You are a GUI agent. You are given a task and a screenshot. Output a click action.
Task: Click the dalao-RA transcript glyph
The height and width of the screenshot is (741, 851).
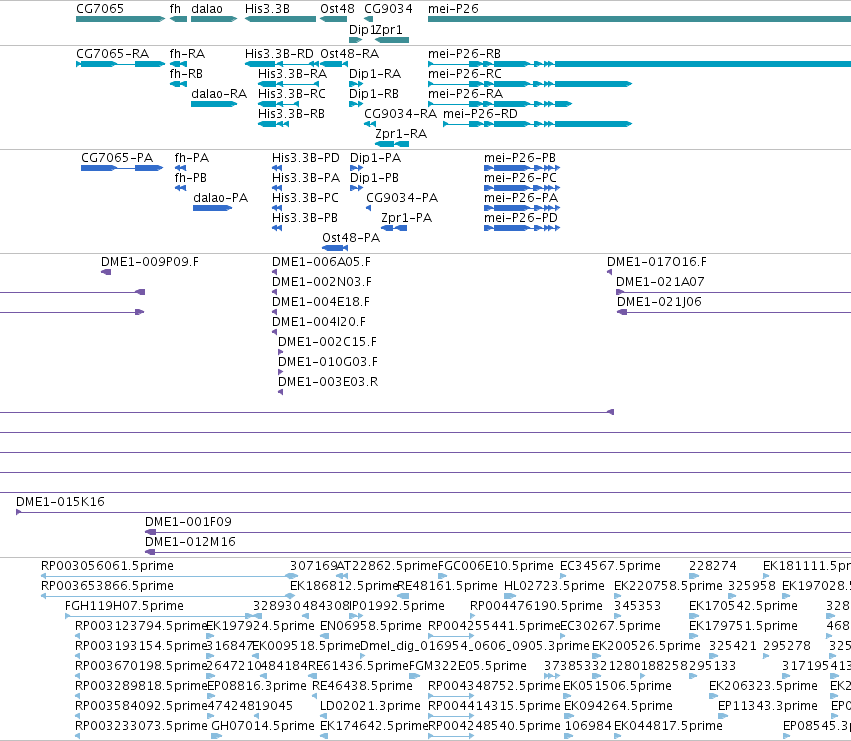pos(214,104)
